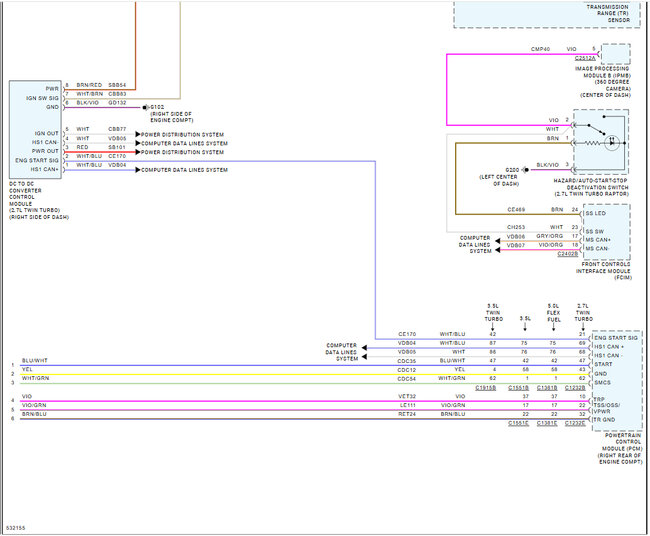The image size is (650, 536).
Task: Click the 'CDC35' circuit code
Action: (407, 361)
